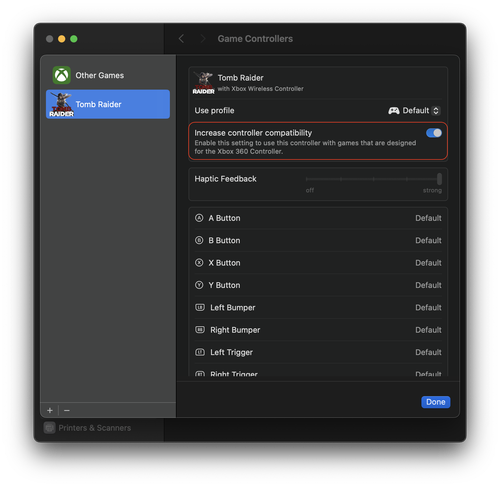500x487 pixels.
Task: Click the Done button
Action: tap(435, 402)
